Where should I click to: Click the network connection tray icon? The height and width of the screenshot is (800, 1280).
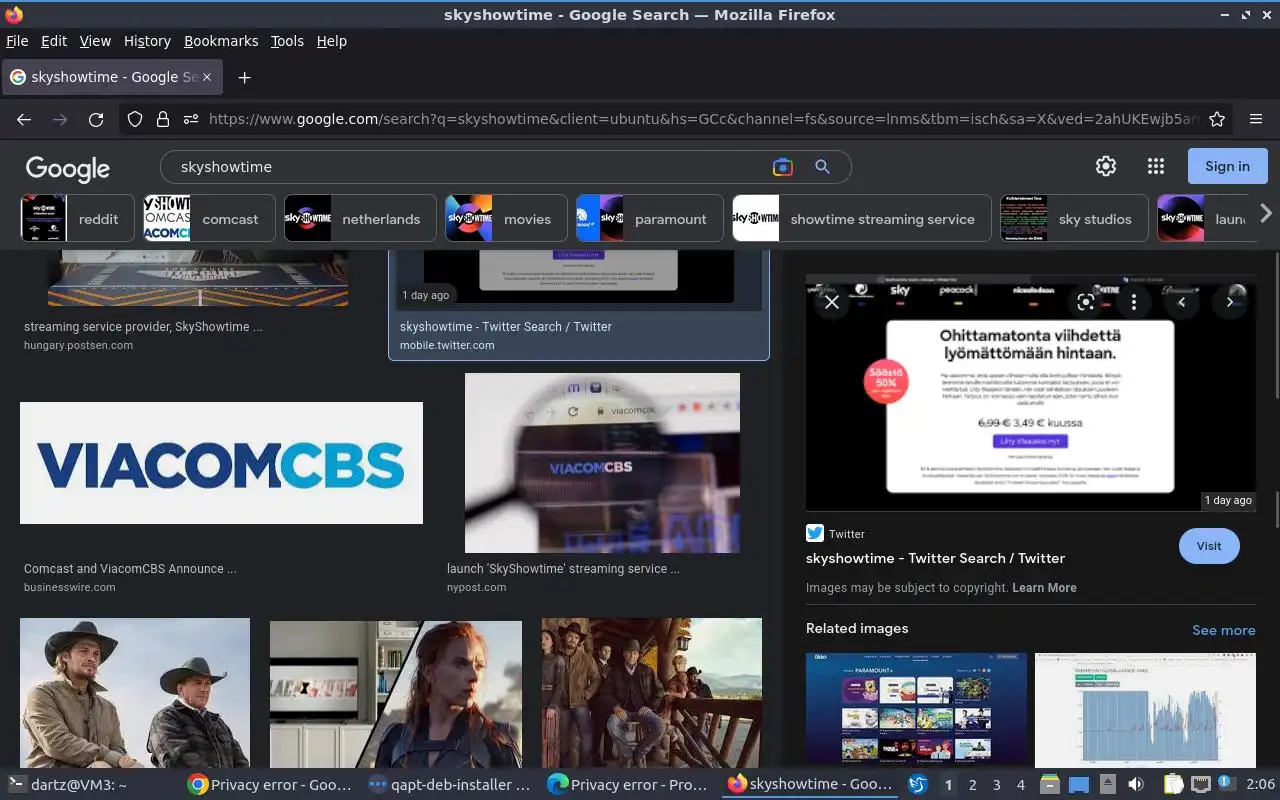point(1200,785)
